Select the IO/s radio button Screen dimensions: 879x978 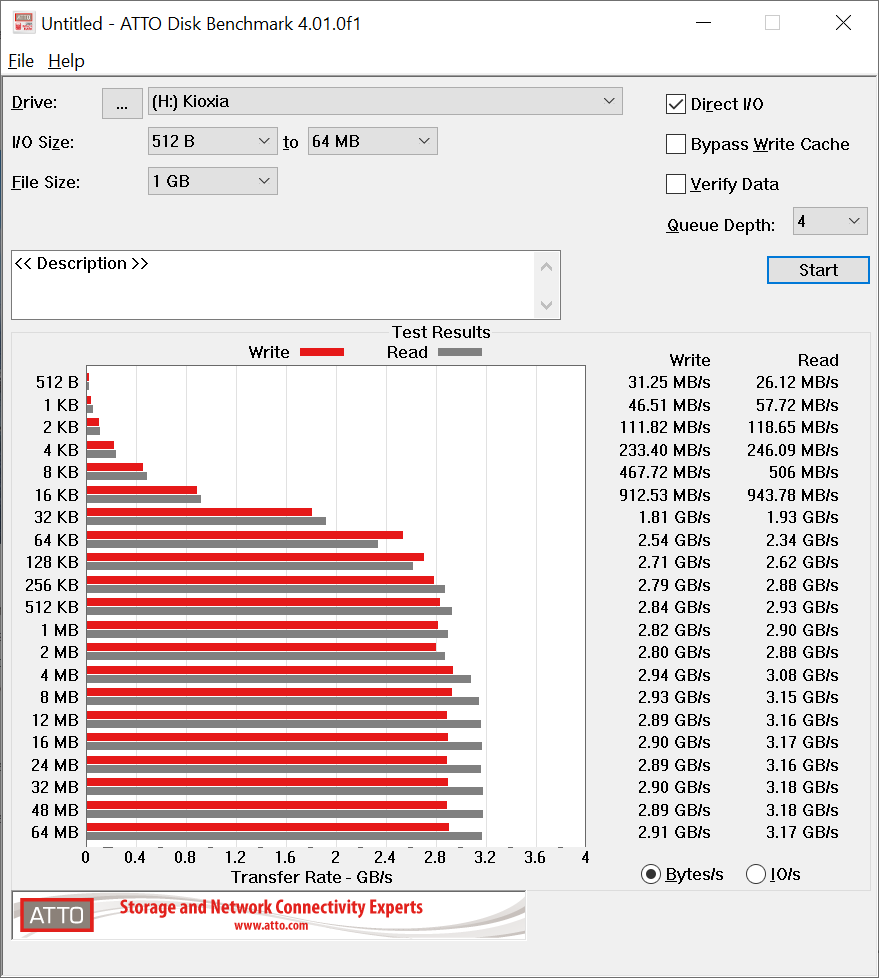755,874
